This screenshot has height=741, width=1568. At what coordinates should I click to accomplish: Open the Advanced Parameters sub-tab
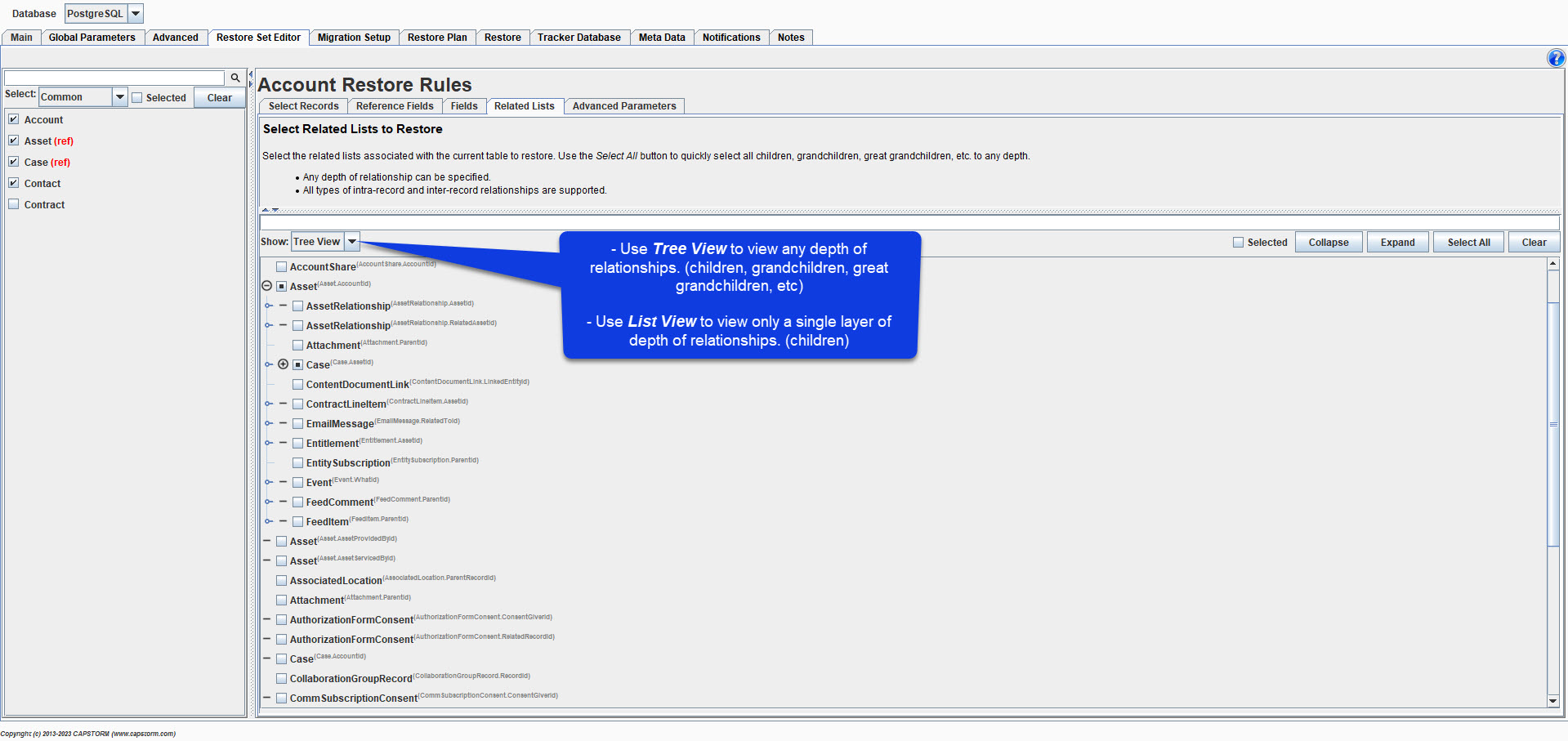click(624, 106)
